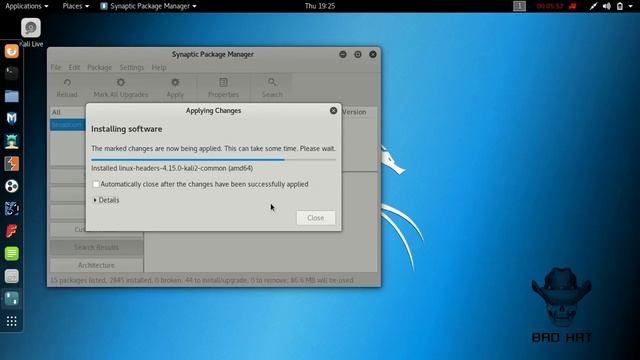This screenshot has width=640, height=360.
Task: Open the Files folder icon in dock
Action: tap(11, 96)
